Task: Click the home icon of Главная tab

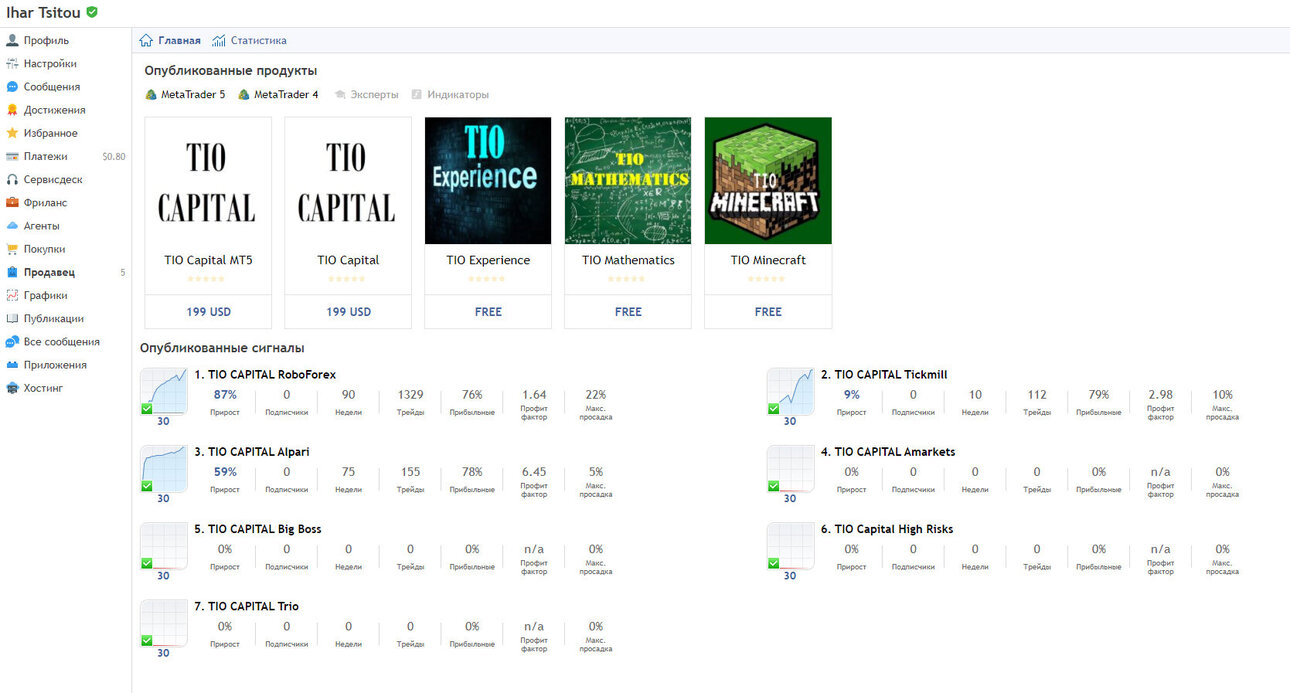Action: click(146, 41)
